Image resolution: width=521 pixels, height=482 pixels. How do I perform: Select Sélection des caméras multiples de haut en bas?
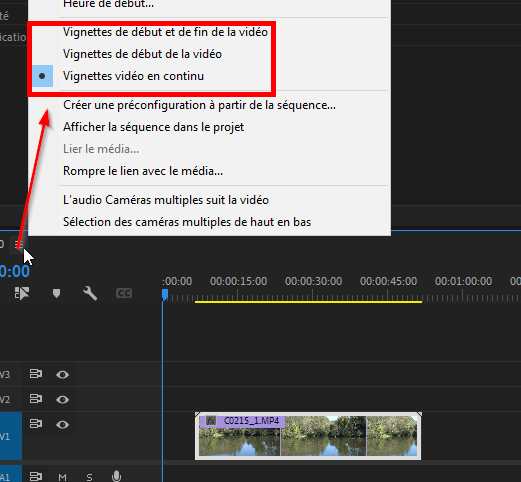click(x=187, y=222)
